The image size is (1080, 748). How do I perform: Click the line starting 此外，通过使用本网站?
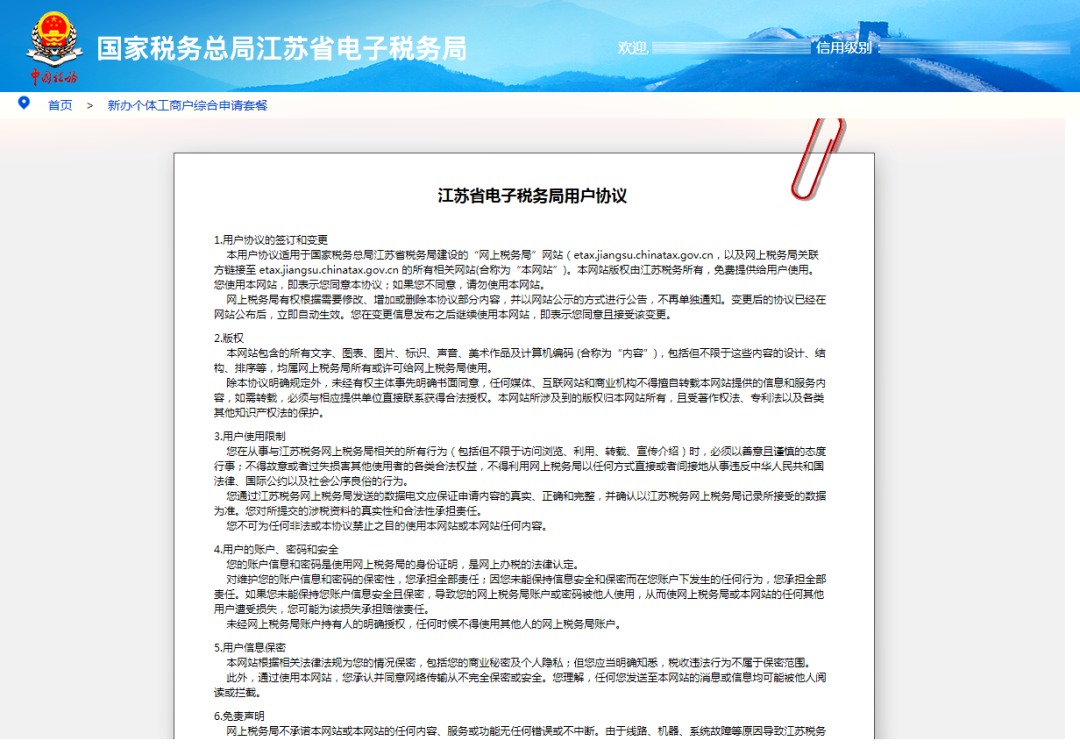tap(526, 678)
